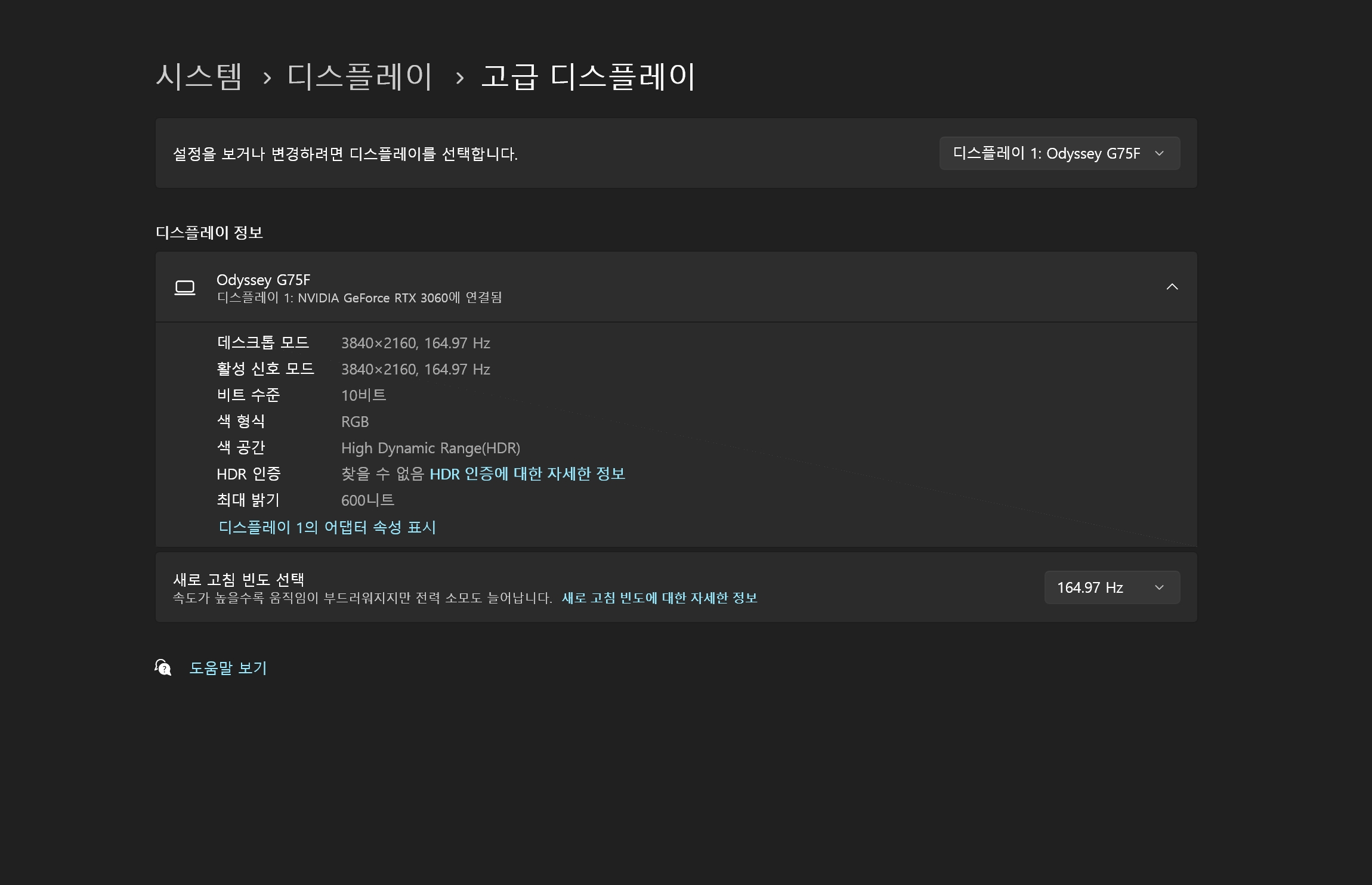This screenshot has height=885, width=1372.
Task: Click the arrow icon in the display selector
Action: tap(1159, 153)
